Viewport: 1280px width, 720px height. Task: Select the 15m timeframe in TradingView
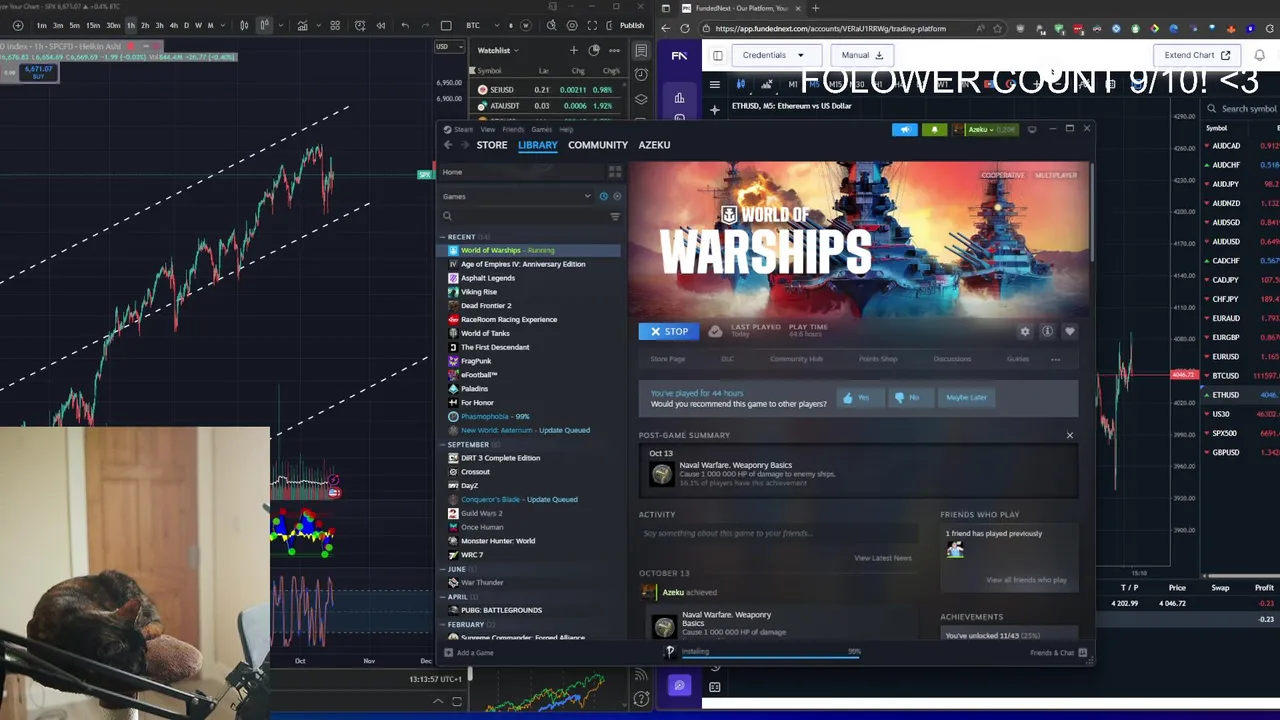(x=93, y=25)
